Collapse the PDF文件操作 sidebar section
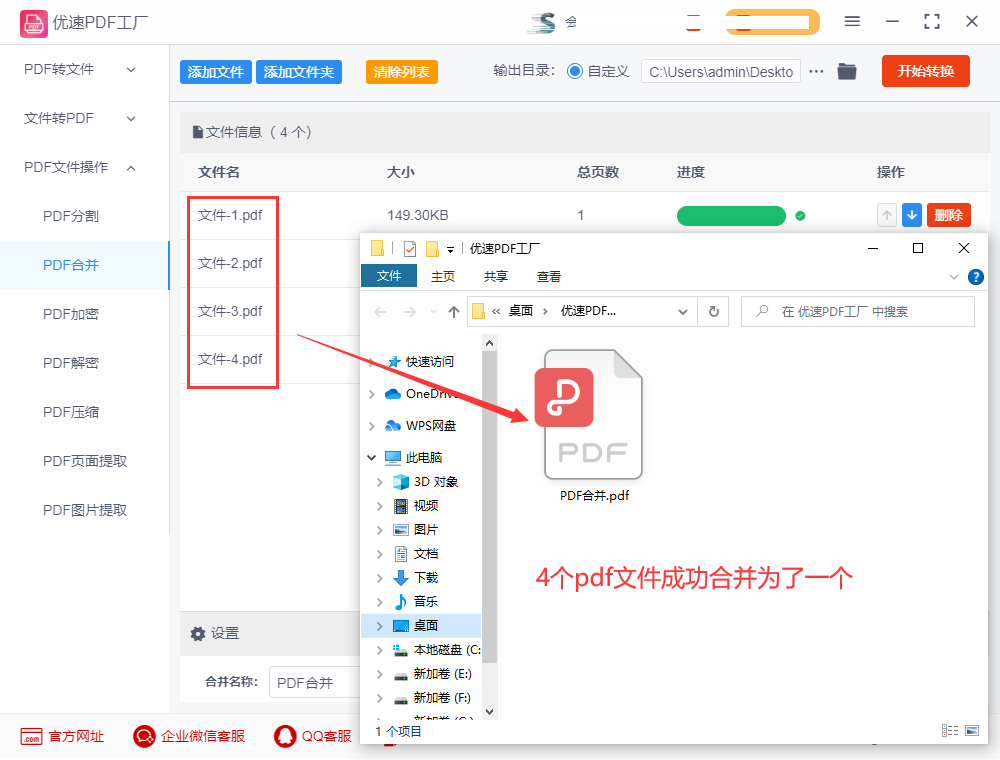The image size is (1000, 760). [131, 168]
